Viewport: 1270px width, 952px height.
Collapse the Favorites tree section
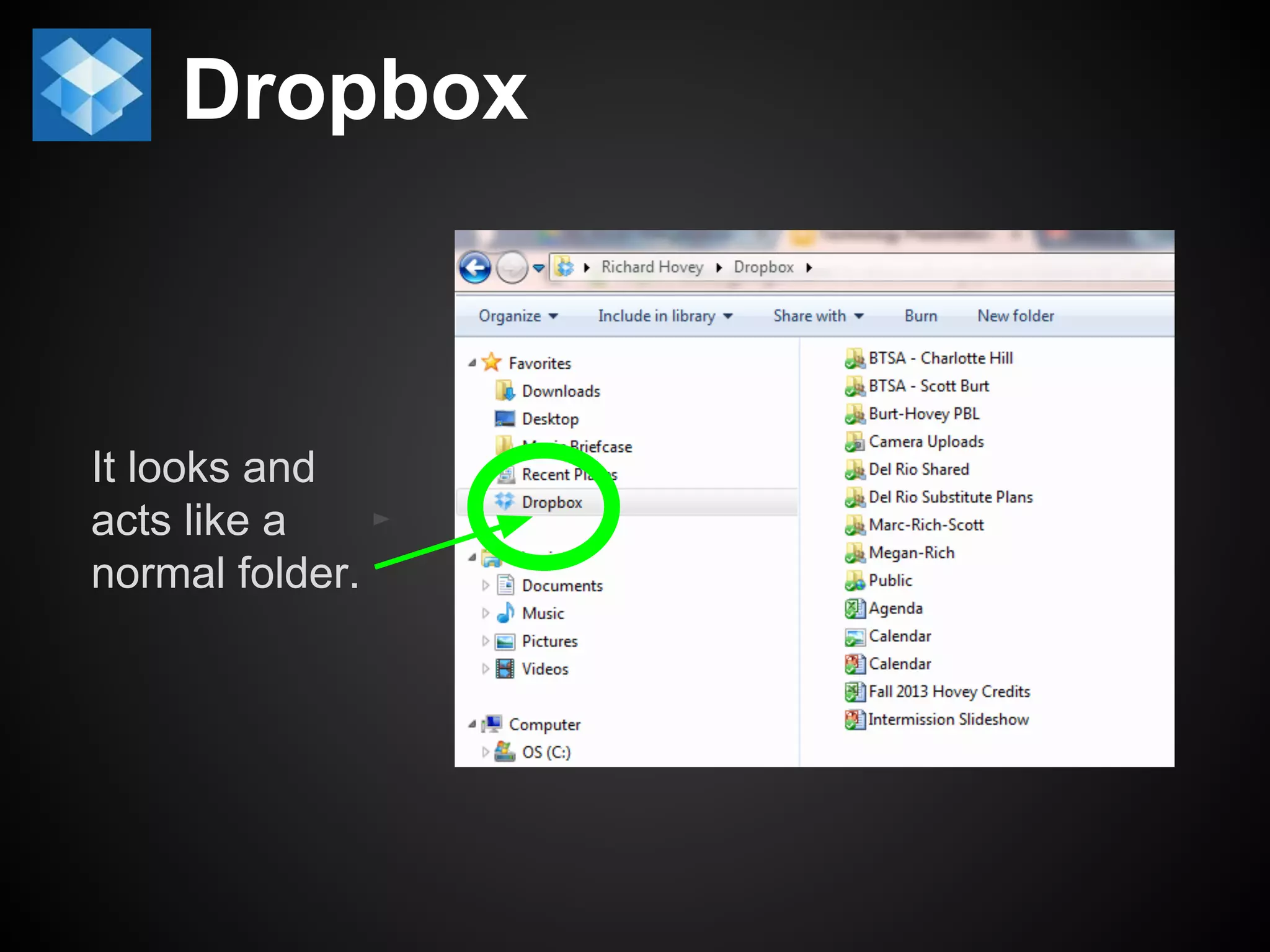coord(472,363)
